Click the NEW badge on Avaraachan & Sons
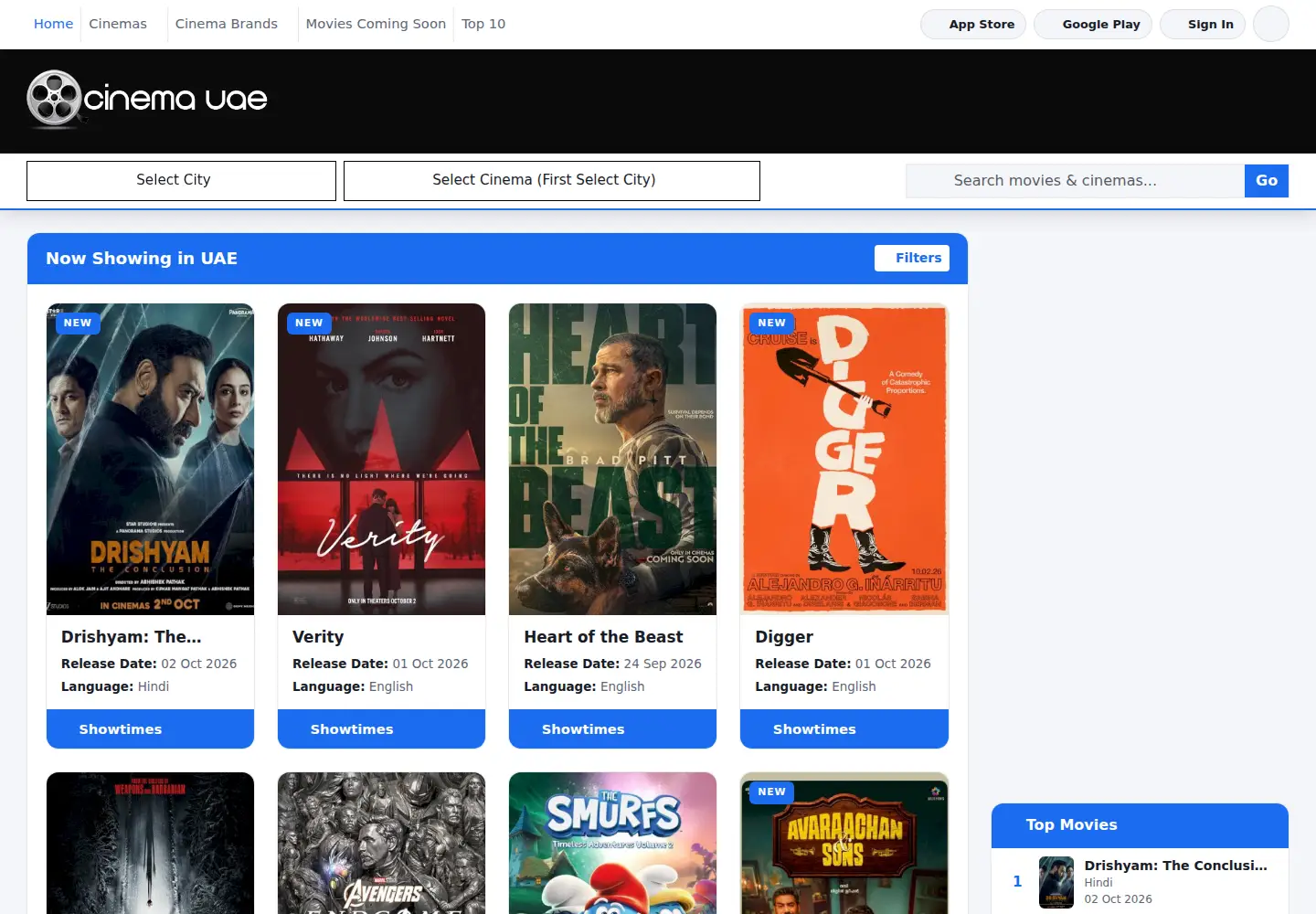Image resolution: width=1316 pixels, height=914 pixels. (x=771, y=792)
